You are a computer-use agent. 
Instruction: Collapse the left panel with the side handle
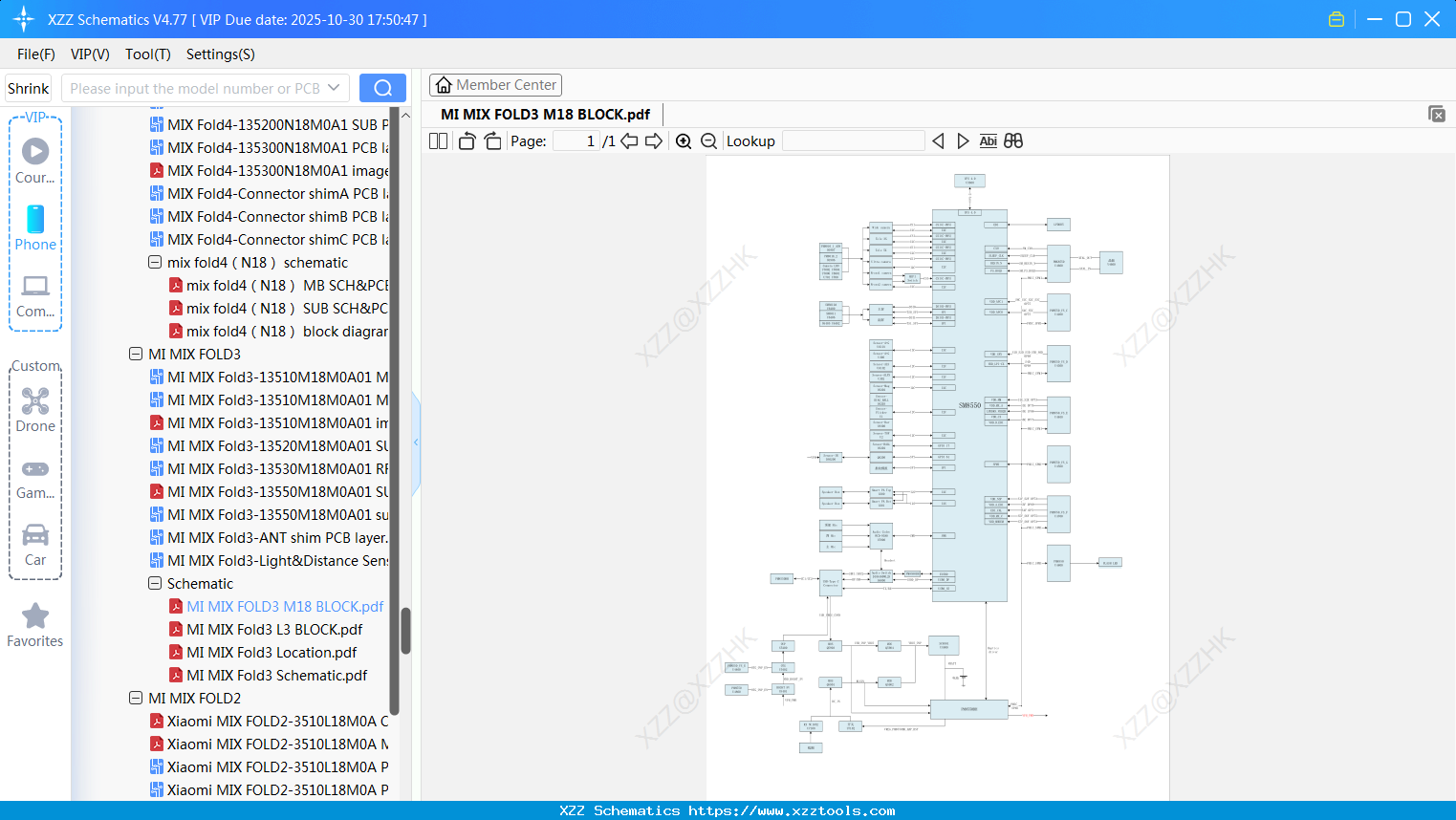pos(416,442)
